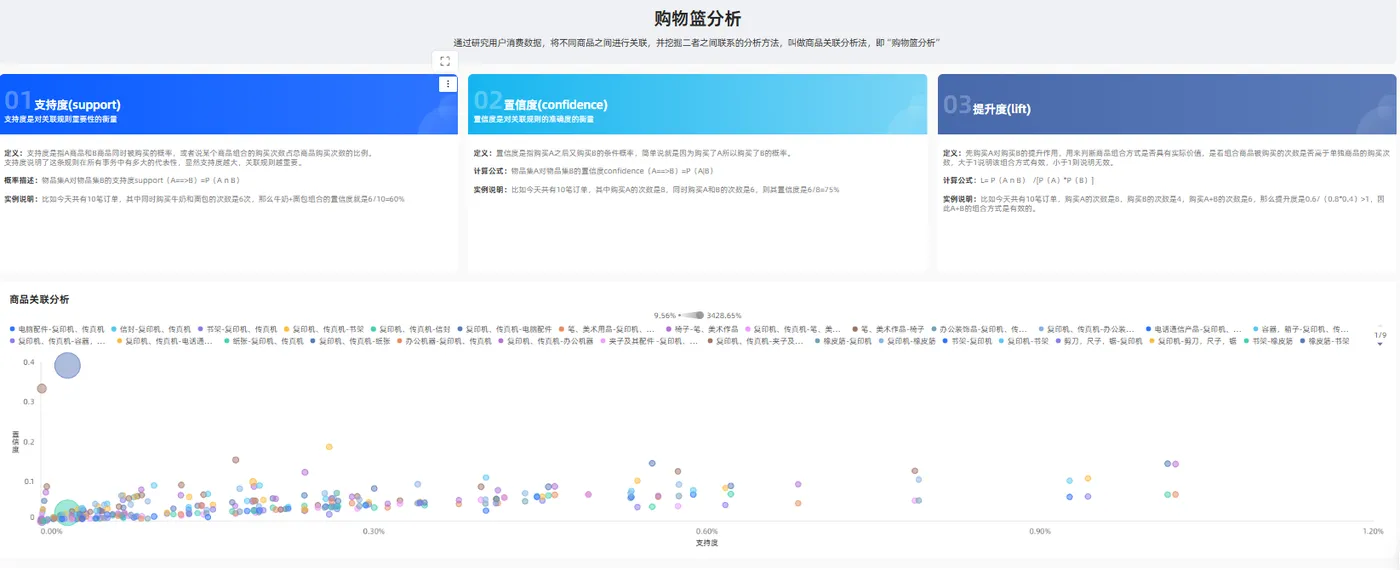Click y-axis tick label 0.4
The width and height of the screenshot is (1400, 570).
pyautogui.click(x=30, y=362)
